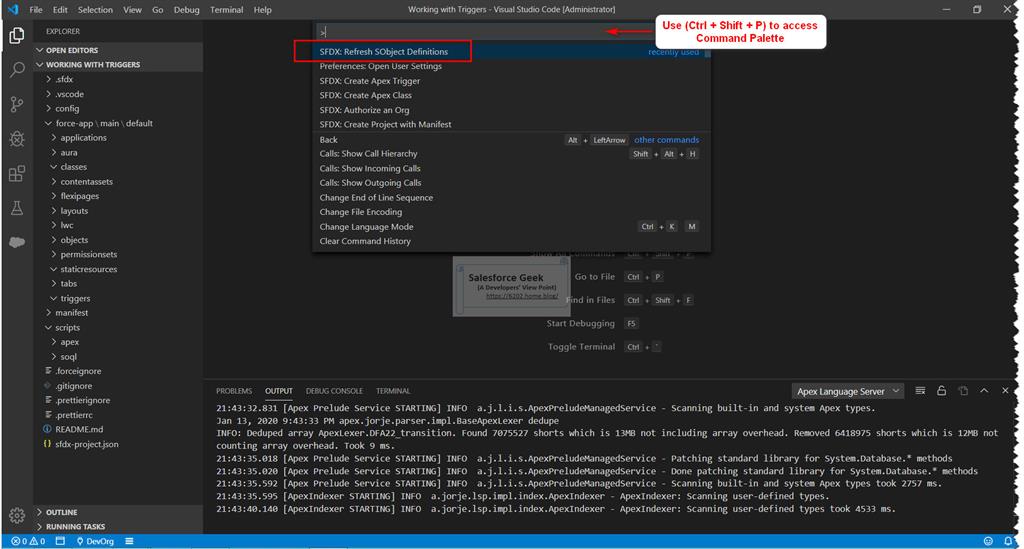Open the Debug view bug icon

click(x=17, y=138)
